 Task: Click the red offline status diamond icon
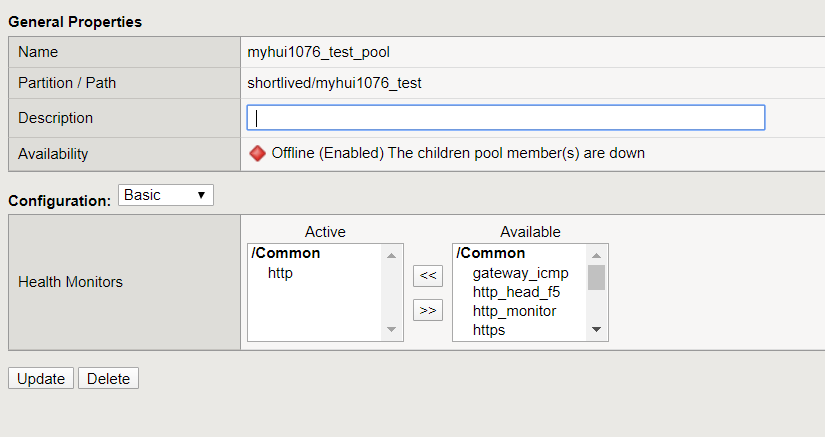pos(257,154)
